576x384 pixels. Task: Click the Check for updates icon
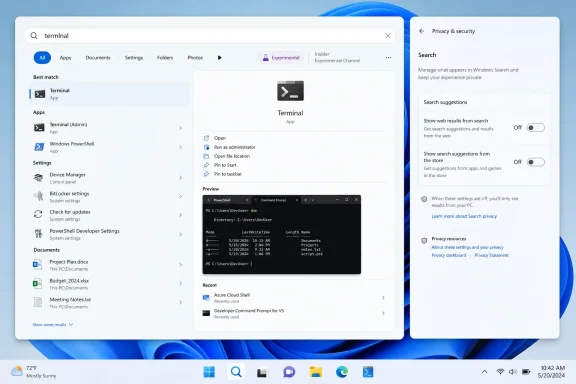pos(38,215)
